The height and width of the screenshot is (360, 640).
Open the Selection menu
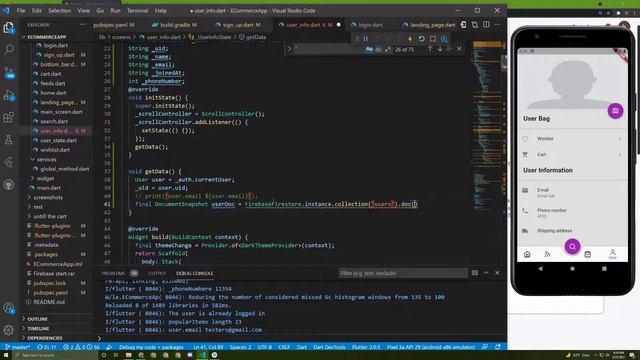click(x=60, y=11)
